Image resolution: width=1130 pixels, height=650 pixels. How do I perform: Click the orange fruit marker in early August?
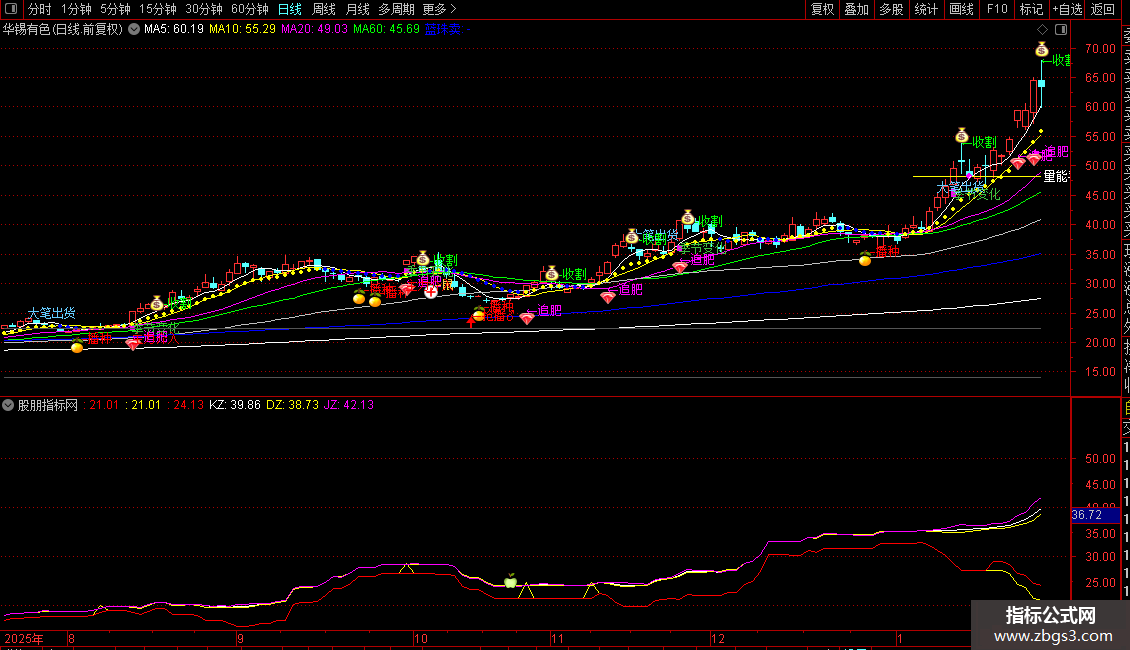(77, 347)
